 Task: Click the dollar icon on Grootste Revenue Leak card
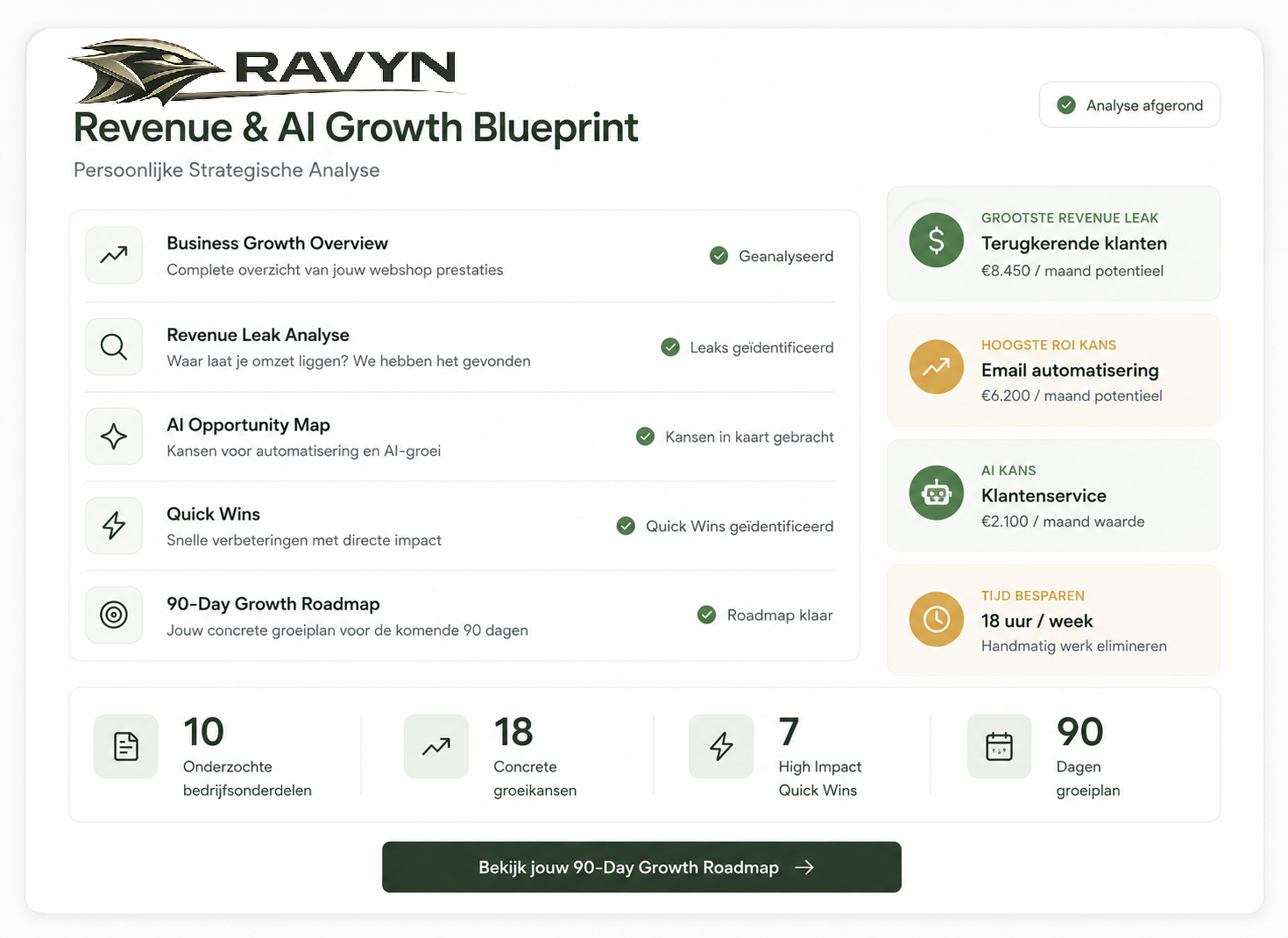[937, 240]
